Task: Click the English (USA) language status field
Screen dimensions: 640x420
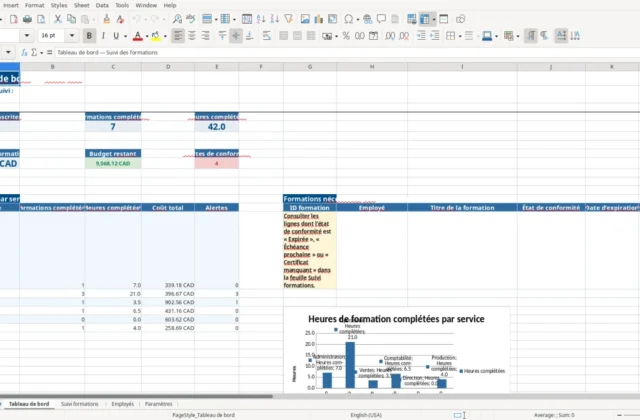Action: pyautogui.click(x=366, y=415)
